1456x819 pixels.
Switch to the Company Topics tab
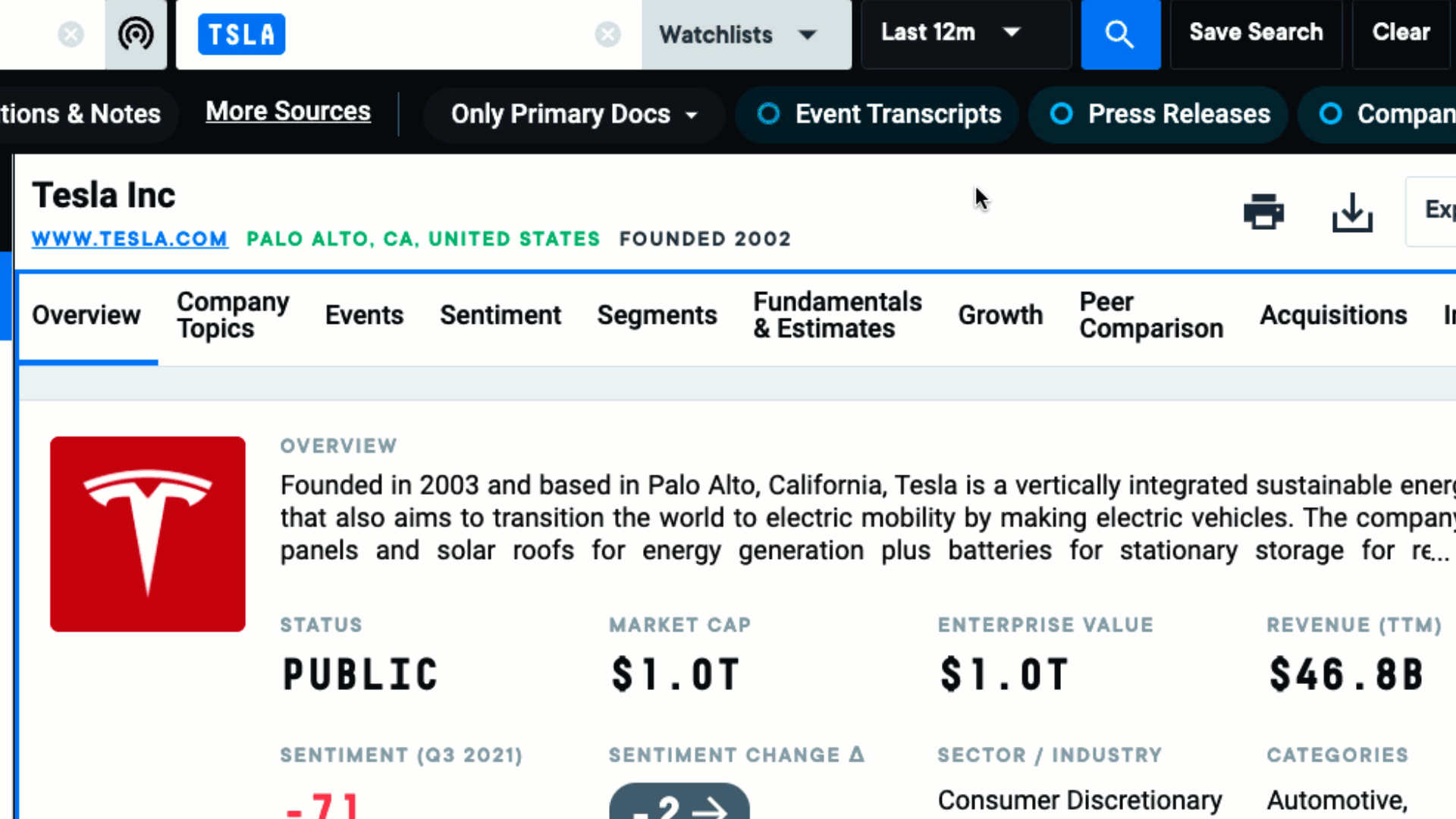click(233, 315)
